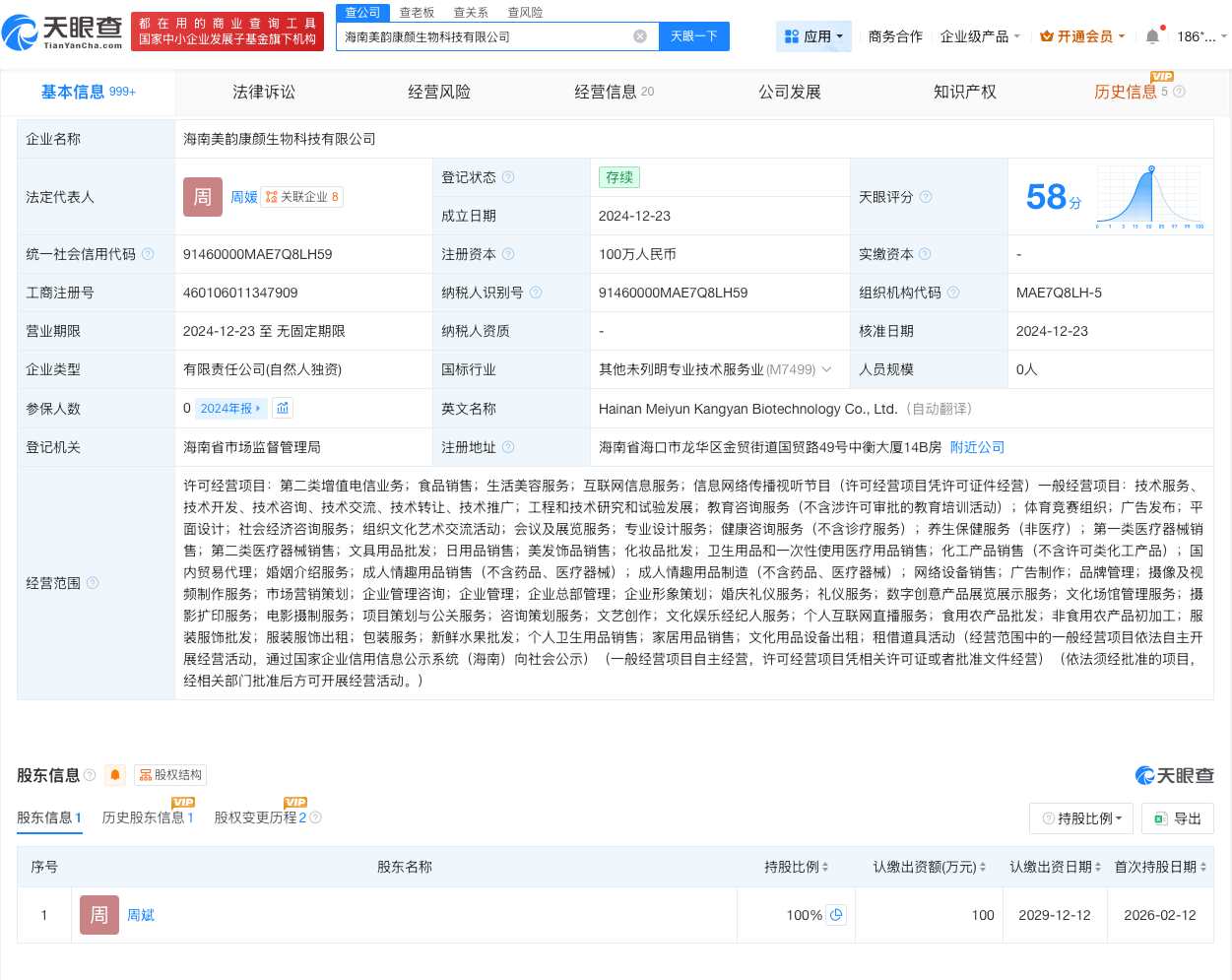
Task: Open the 应用 dropdown menu
Action: tap(813, 36)
